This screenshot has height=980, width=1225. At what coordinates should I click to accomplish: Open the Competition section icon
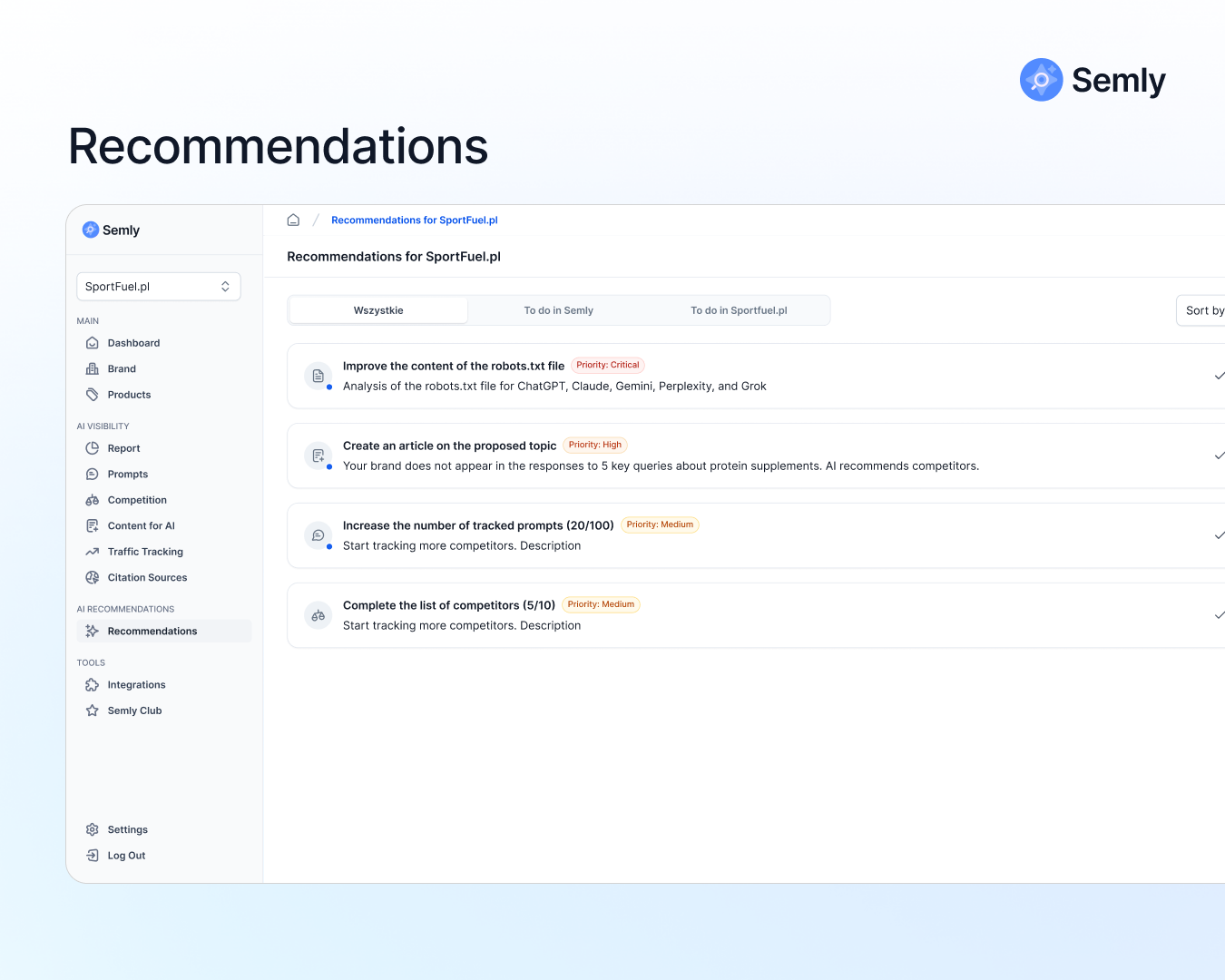[93, 500]
